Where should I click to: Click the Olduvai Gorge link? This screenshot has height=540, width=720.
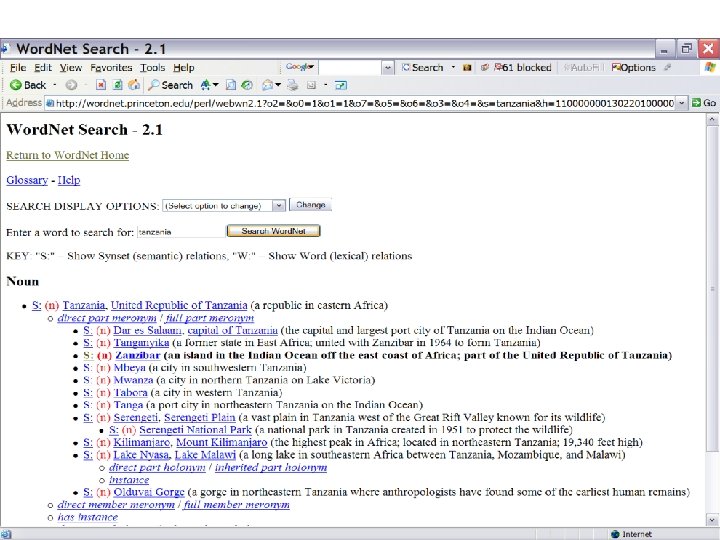149,492
